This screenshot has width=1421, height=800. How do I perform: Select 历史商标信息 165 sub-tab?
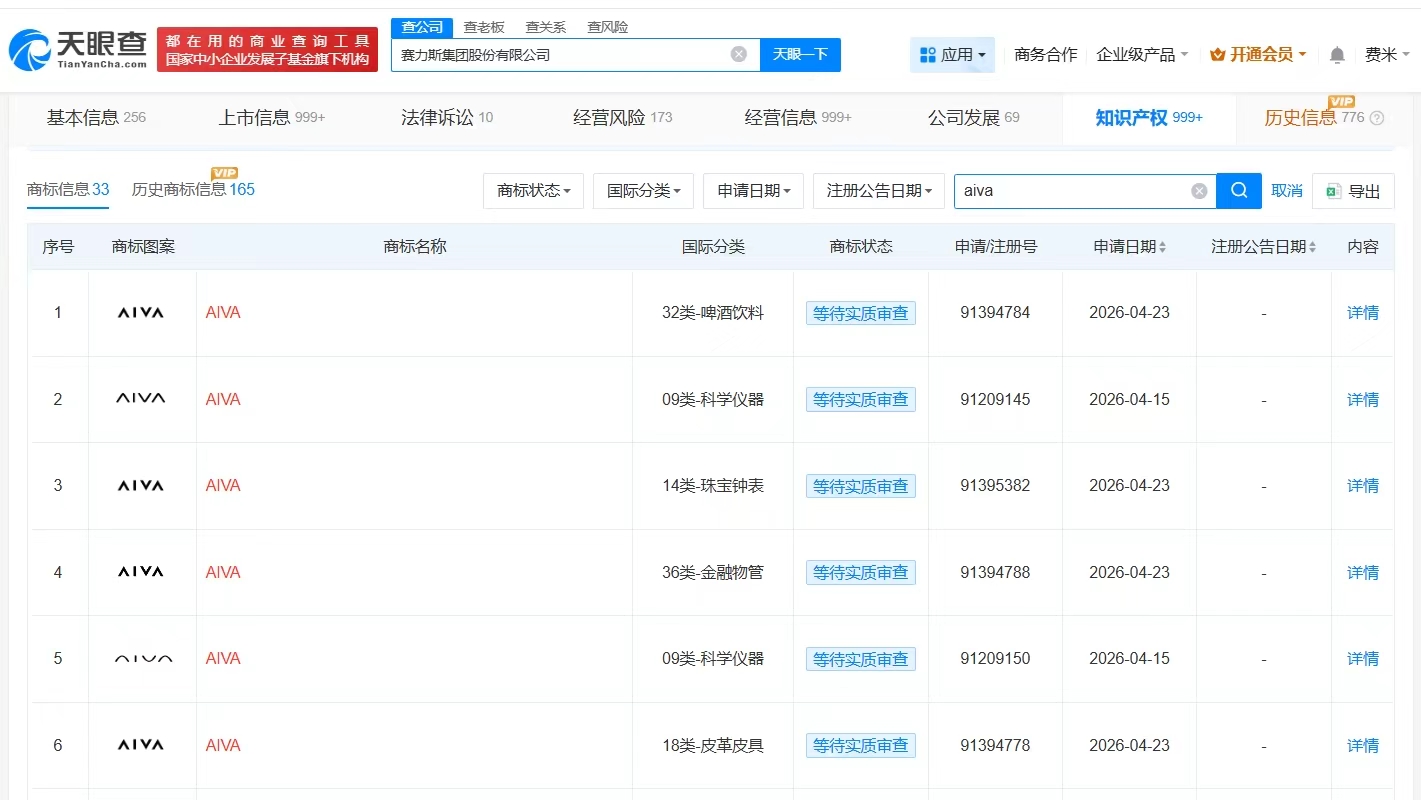coord(193,189)
